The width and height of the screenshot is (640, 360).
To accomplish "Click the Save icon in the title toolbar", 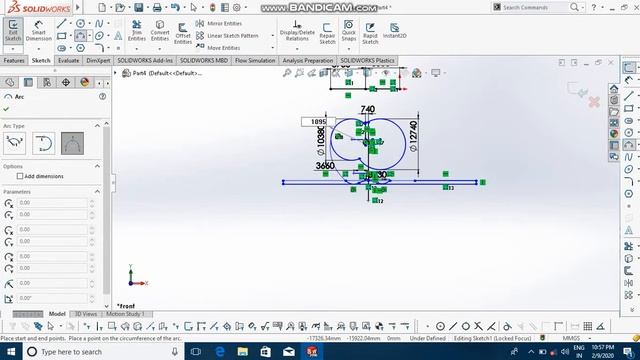I will 139,7.
